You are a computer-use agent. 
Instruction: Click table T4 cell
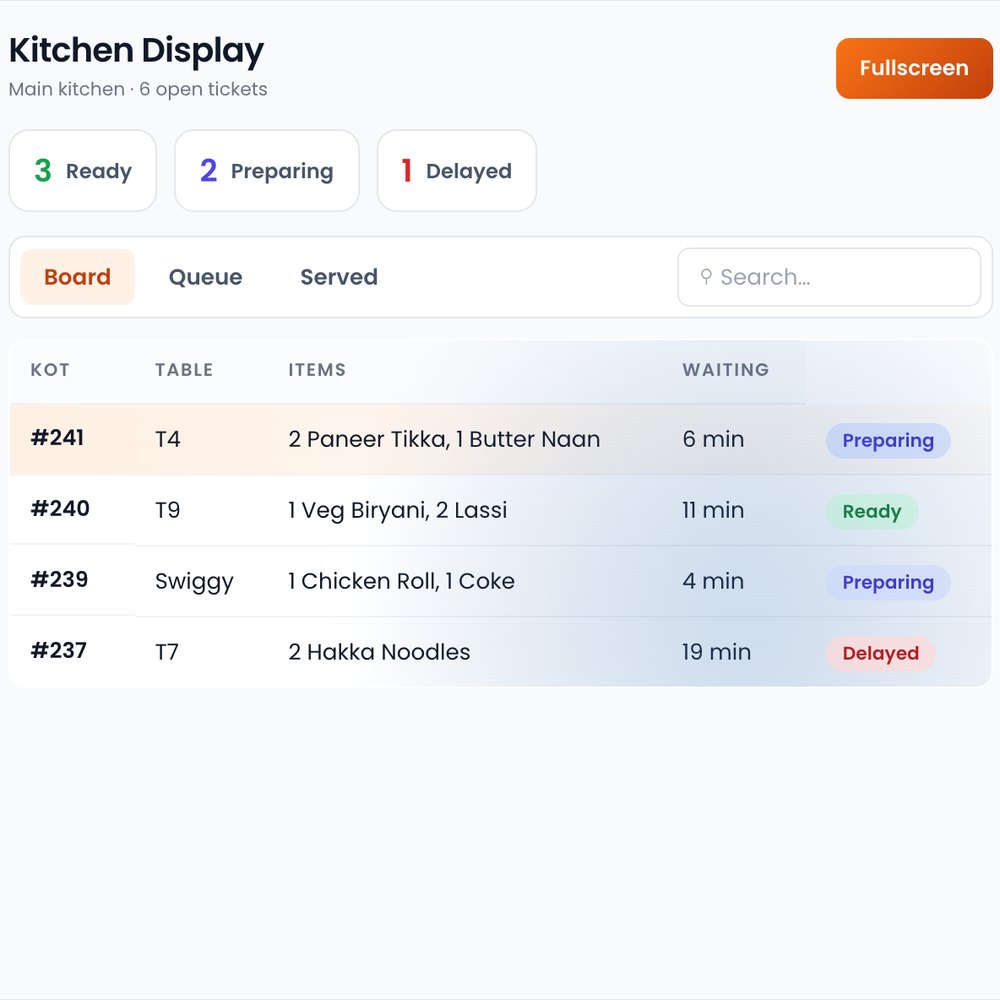tap(168, 439)
